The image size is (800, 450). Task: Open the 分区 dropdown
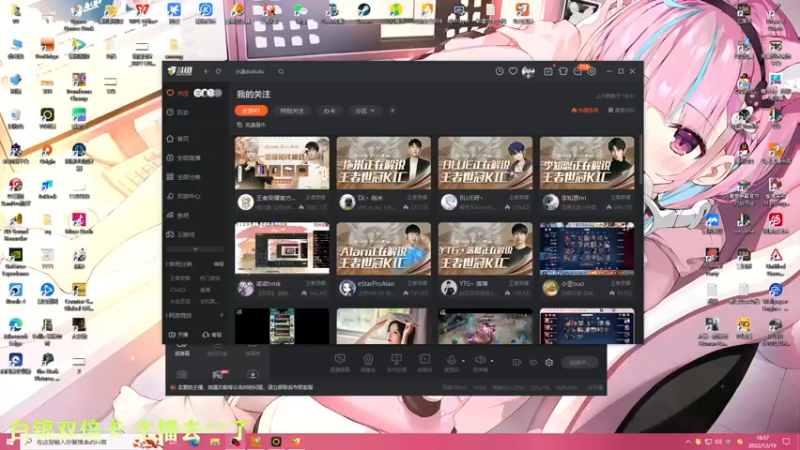365,111
